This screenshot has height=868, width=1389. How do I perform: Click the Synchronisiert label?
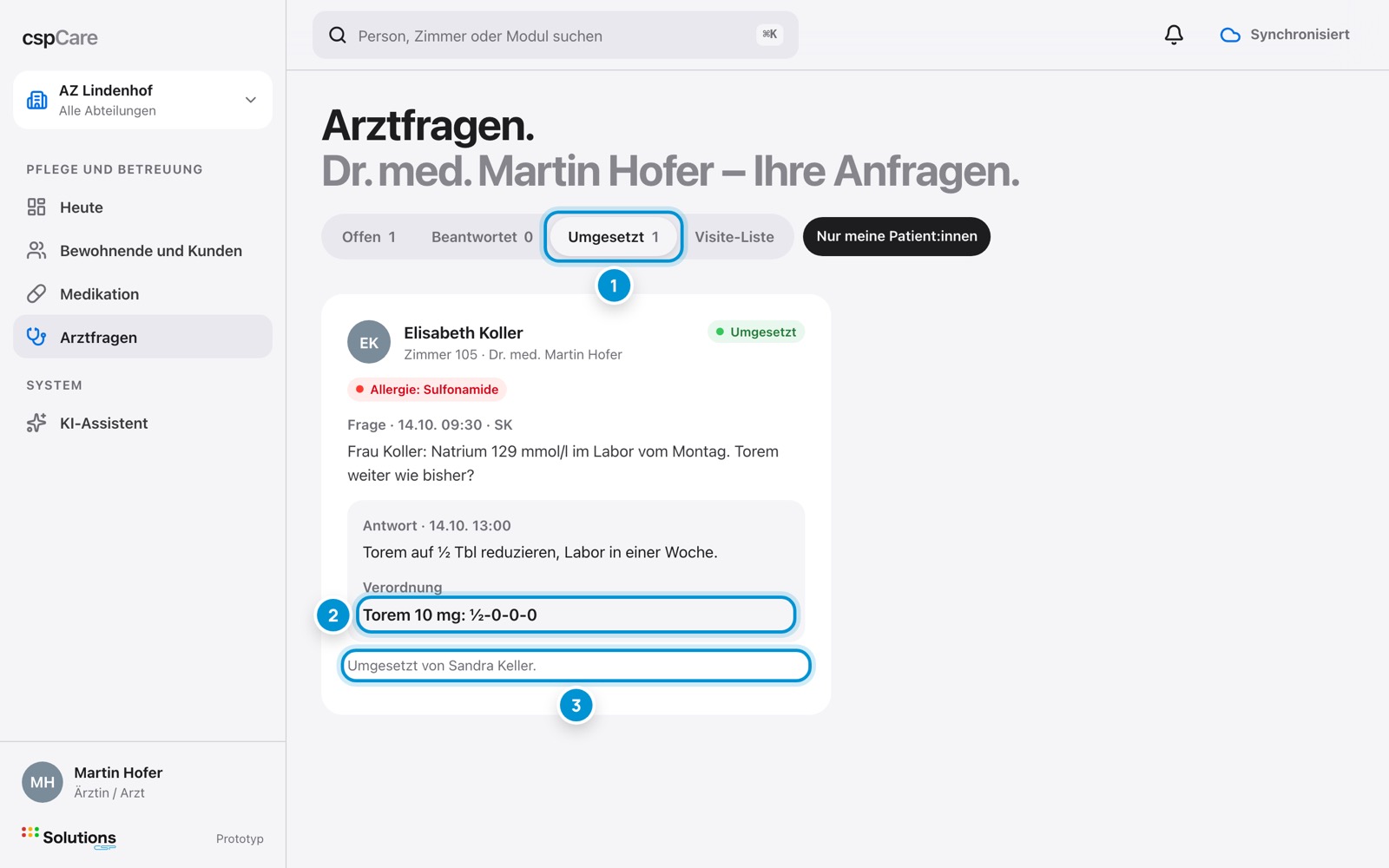[1300, 35]
